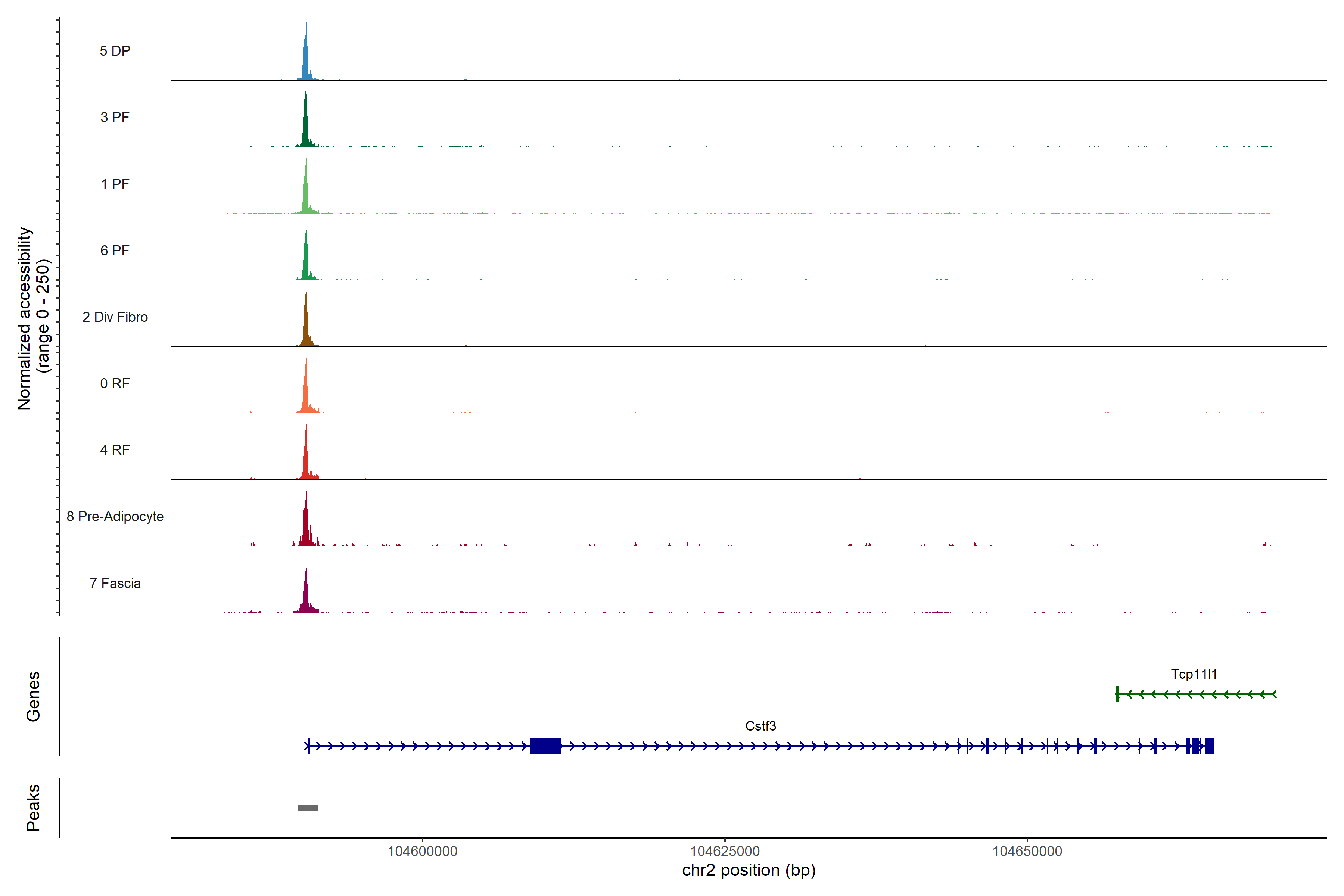Viewport: 1344px width, 896px height.
Task: Click the 5 DP track label
Action: tap(115, 51)
